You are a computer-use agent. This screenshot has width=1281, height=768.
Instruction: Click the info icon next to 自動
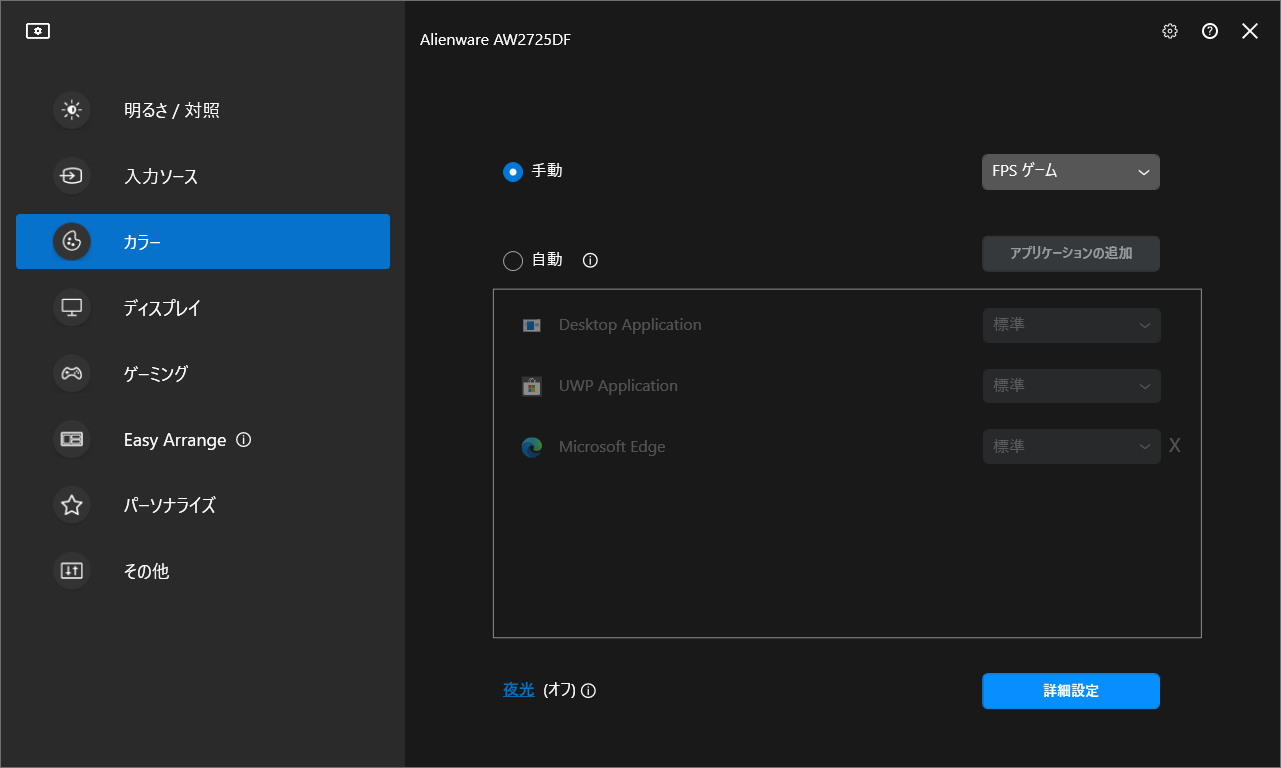pos(590,260)
